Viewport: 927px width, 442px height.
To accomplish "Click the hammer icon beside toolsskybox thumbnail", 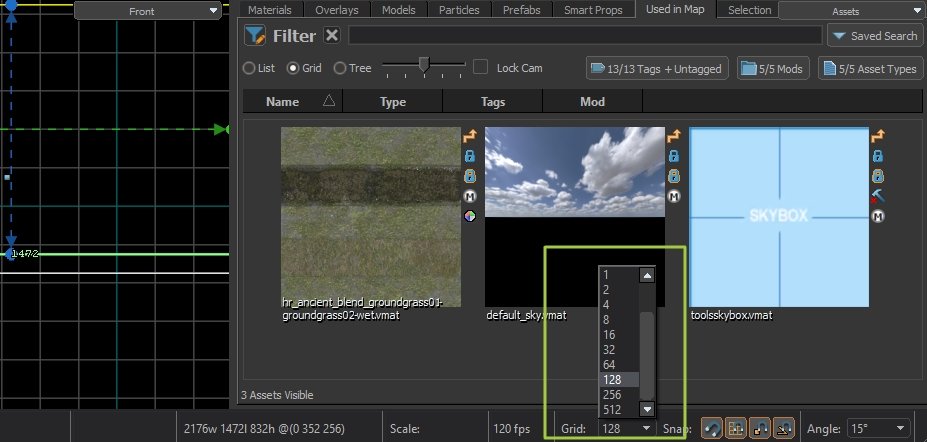I will [x=877, y=196].
